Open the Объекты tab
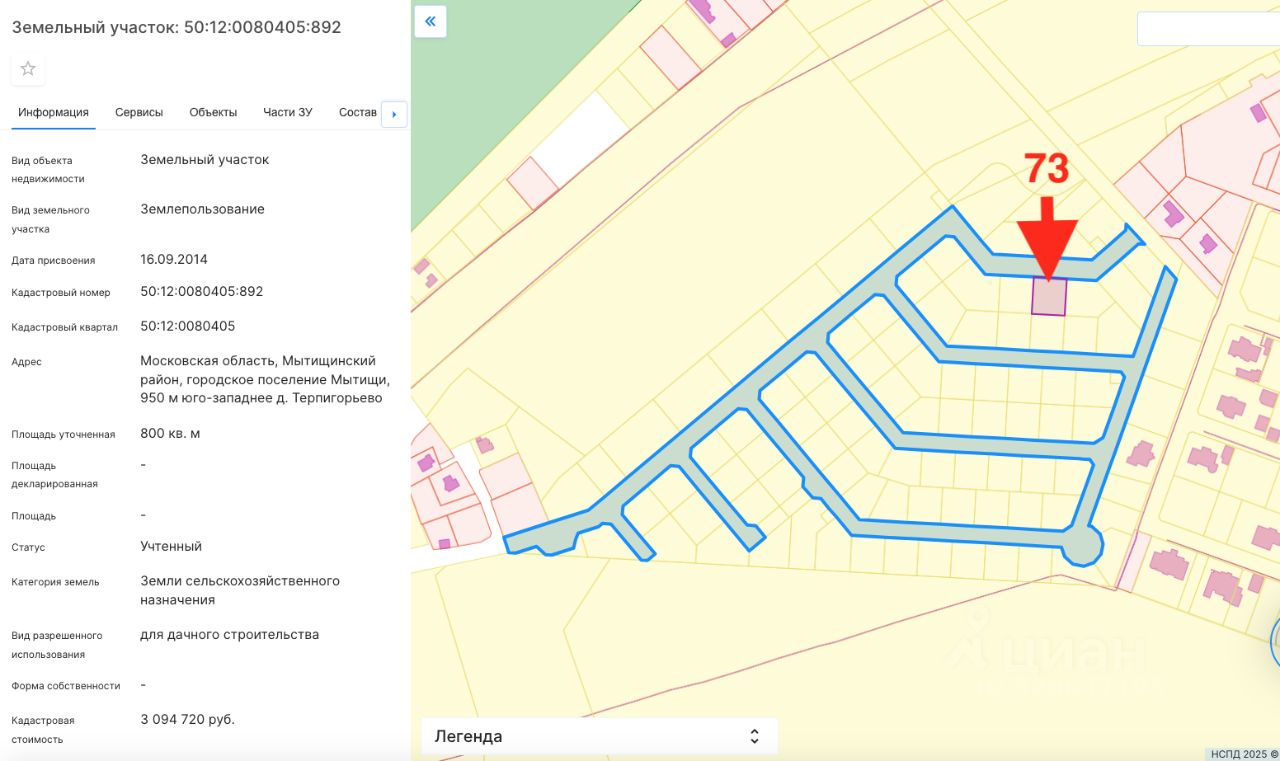Screen dimensions: 1280x761 [213, 112]
